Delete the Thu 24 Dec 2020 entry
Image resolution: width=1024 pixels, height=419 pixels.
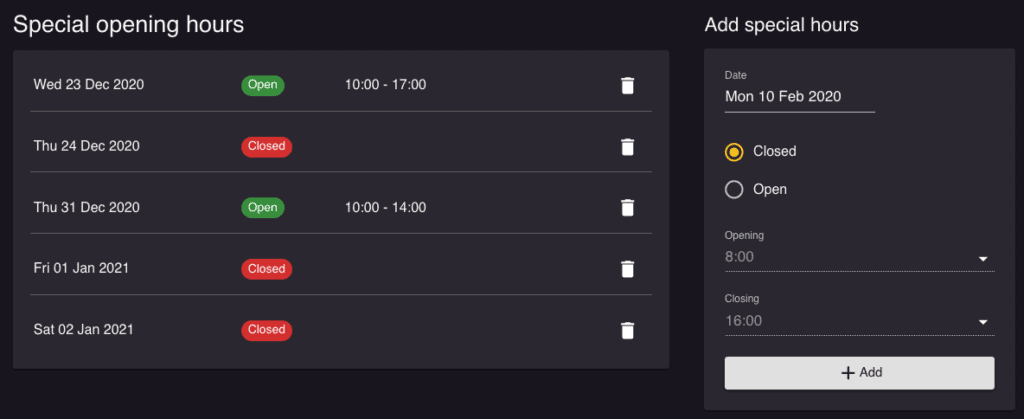627,147
